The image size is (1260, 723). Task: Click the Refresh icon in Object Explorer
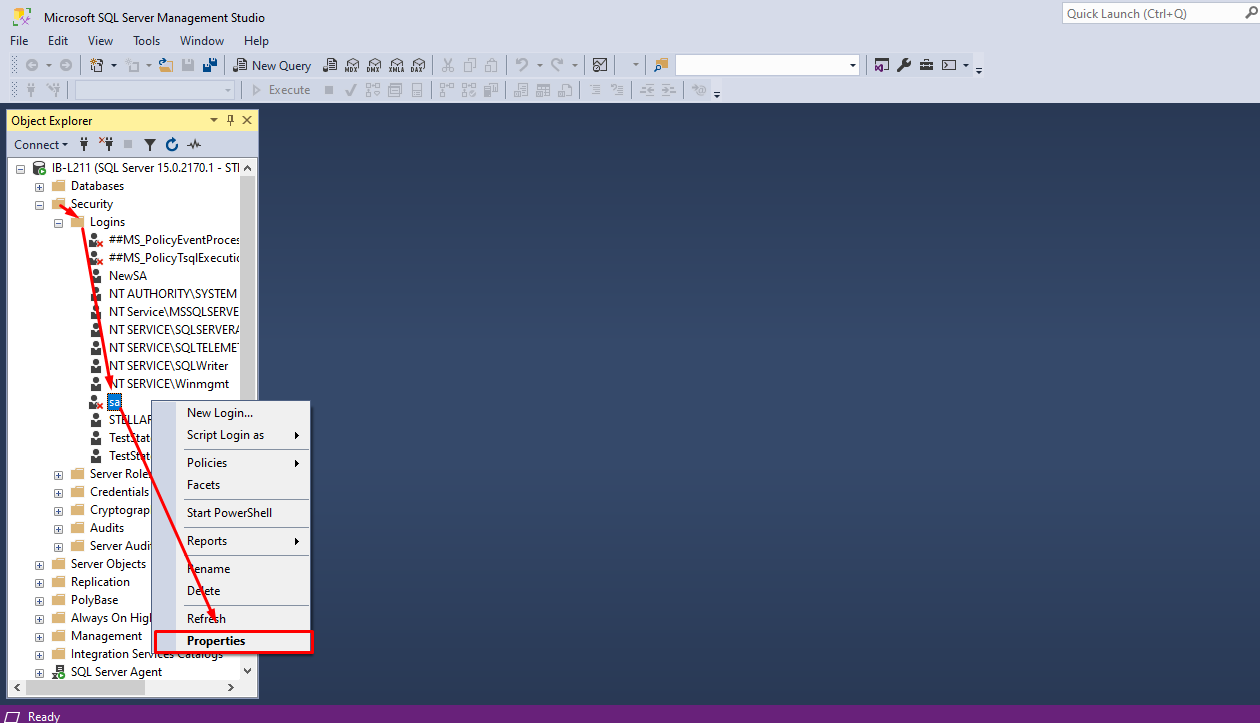pyautogui.click(x=172, y=145)
